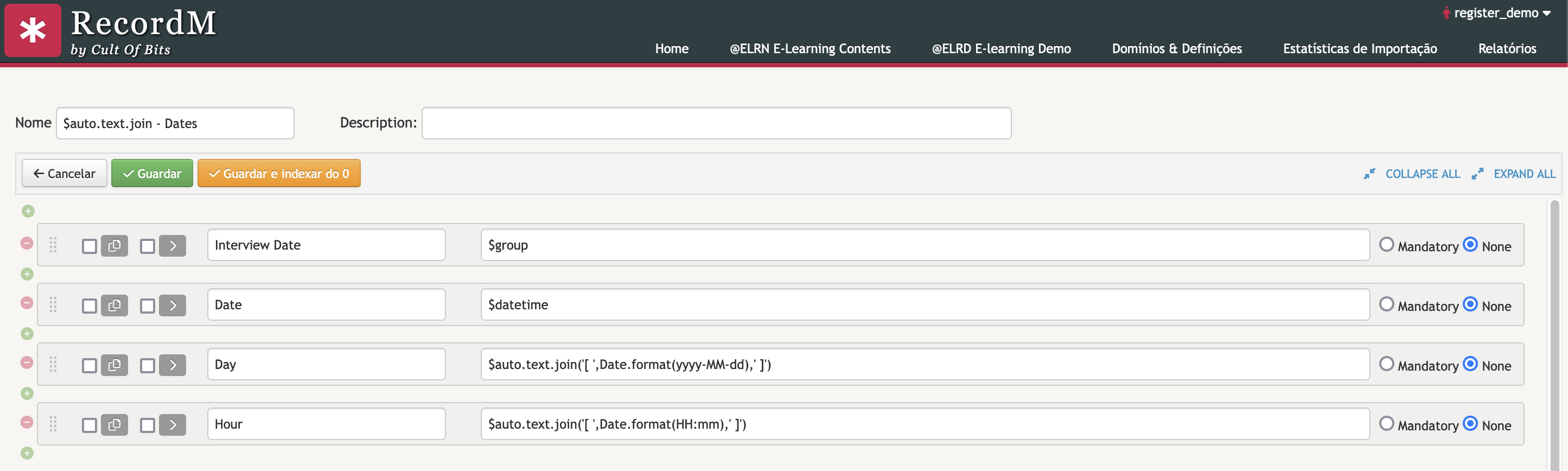Open @ELRN E-Learning Contents menu
This screenshot has height=471, width=1568.
point(810,49)
